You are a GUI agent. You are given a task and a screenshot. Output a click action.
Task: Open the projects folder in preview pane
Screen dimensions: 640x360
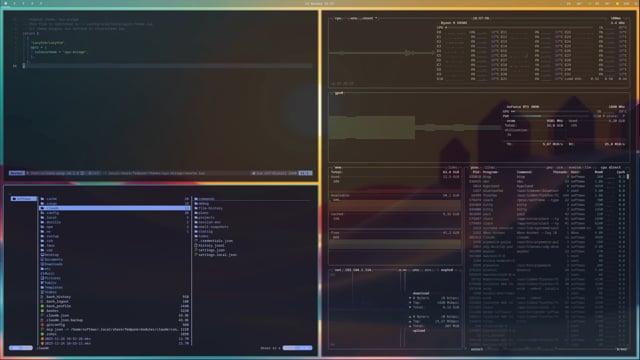click(207, 218)
